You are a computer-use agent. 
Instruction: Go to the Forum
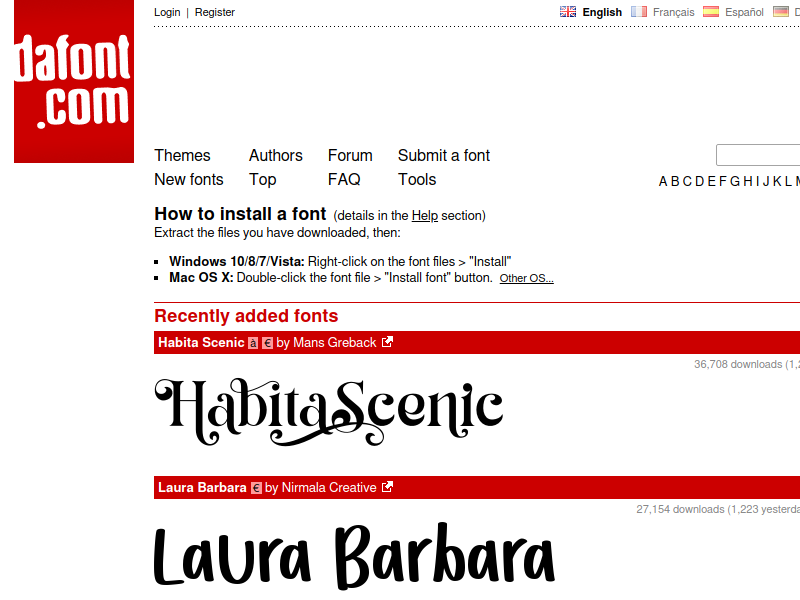[350, 155]
